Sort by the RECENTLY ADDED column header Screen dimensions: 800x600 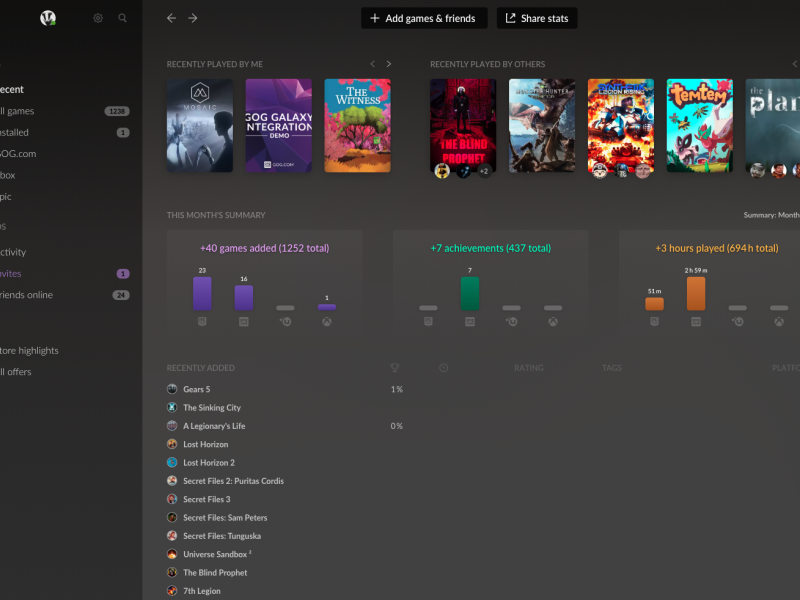tap(201, 368)
